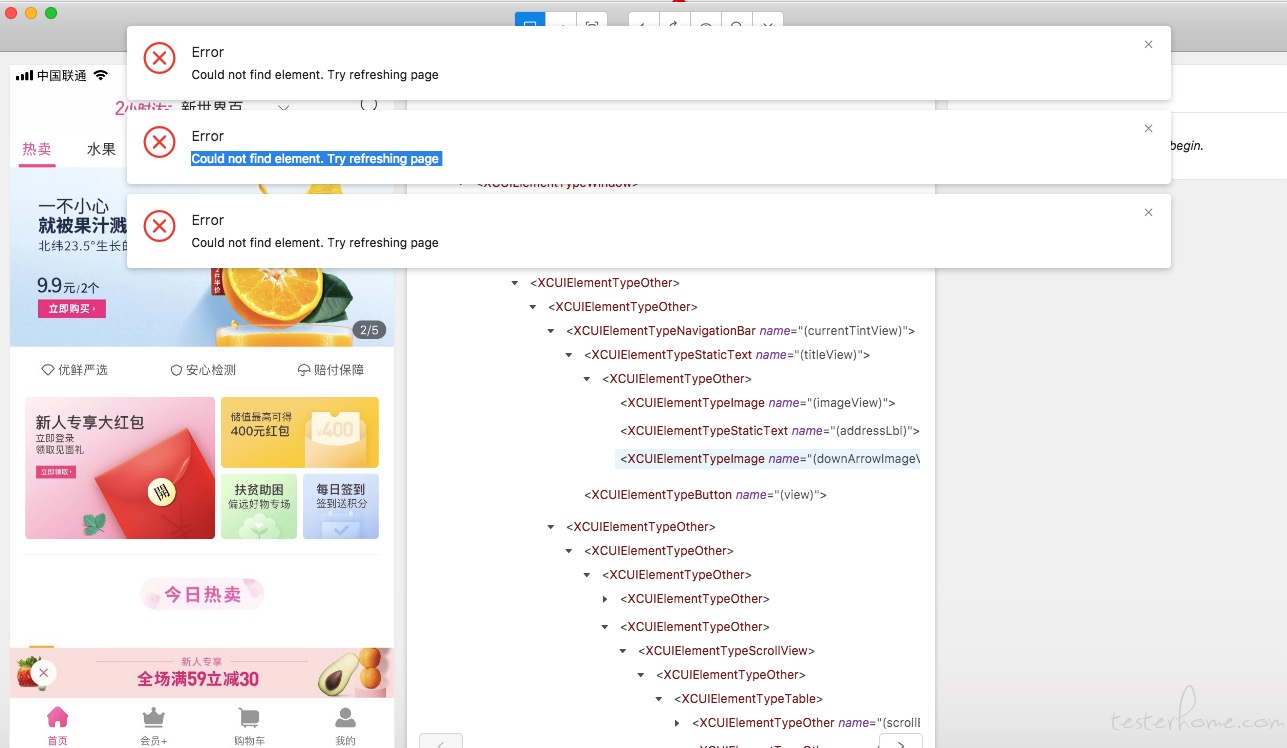Switch to the 水果 category tab
The image size is (1287, 748).
pyautogui.click(x=101, y=149)
